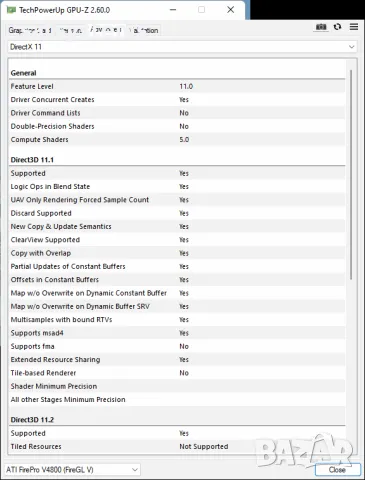Select Offsets in Constant Buffers row
This screenshot has height=480, width=365.
point(177,280)
